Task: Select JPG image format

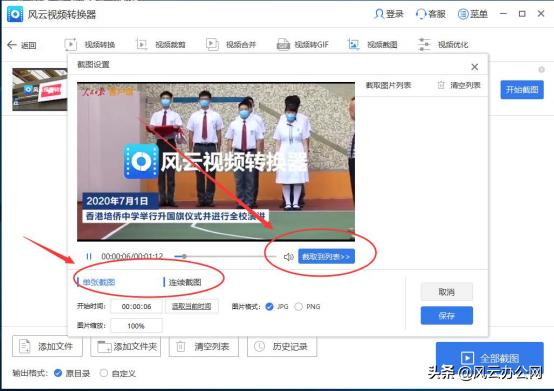Action: (269, 306)
